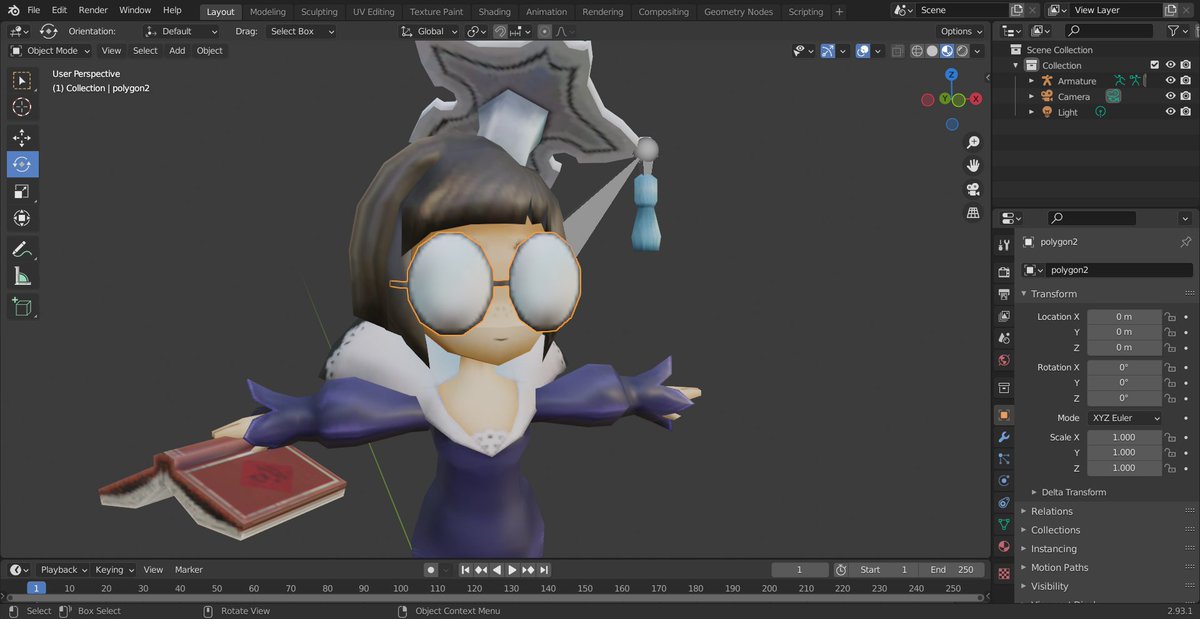Open the Material properties tab

tap(1004, 546)
